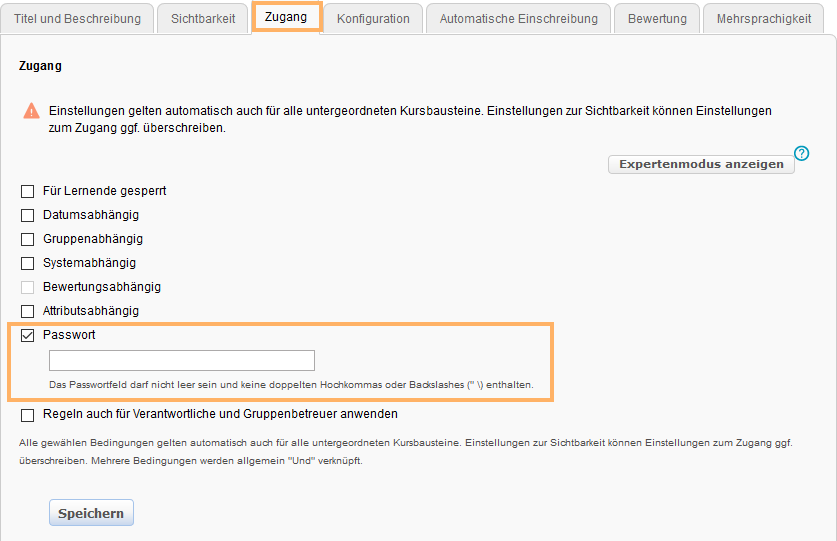This screenshot has height=541, width=837.
Task: Open the Sichtbarkeit tab
Action: (x=203, y=19)
